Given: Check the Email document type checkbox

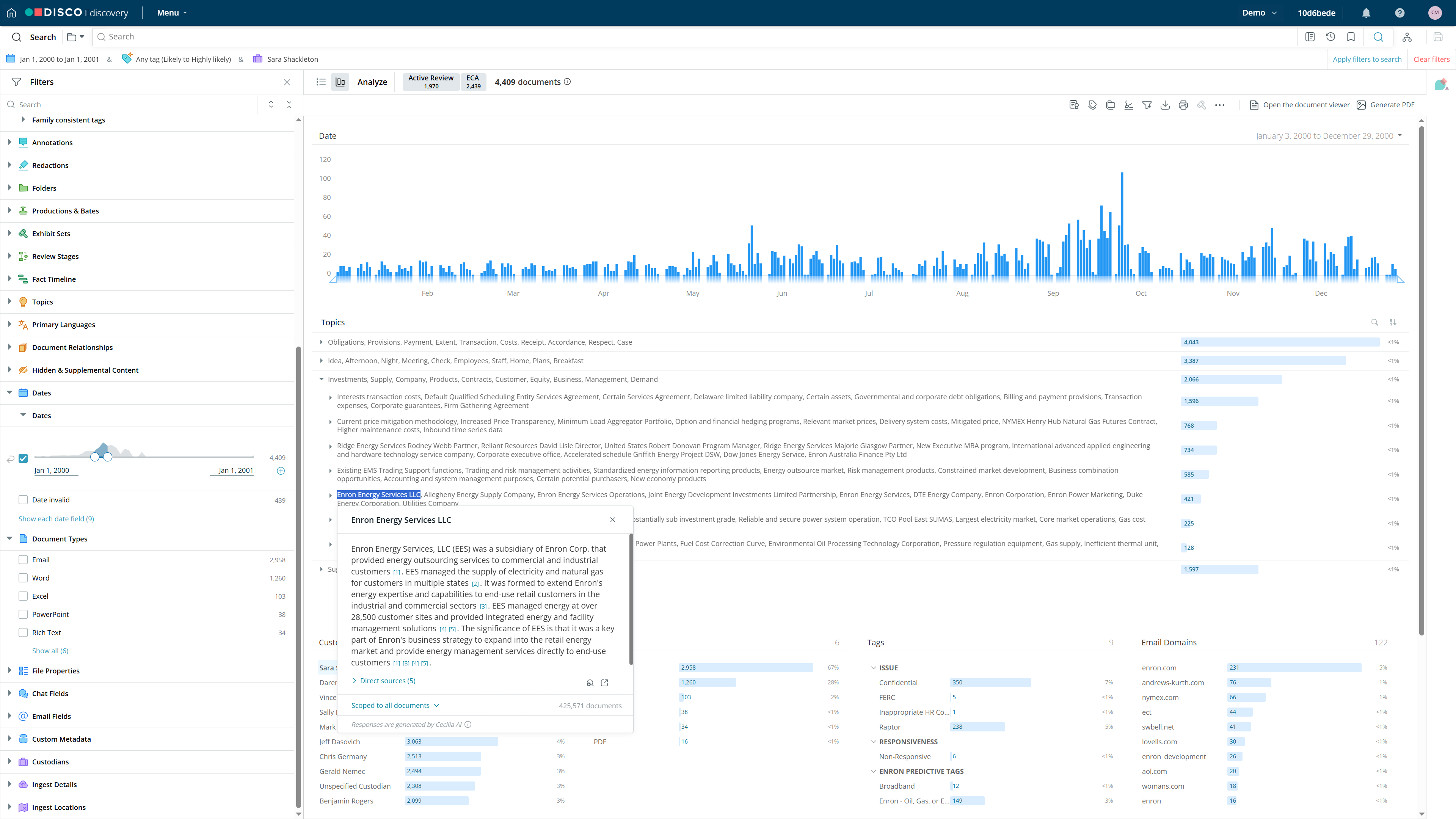Looking at the screenshot, I should pos(23,560).
